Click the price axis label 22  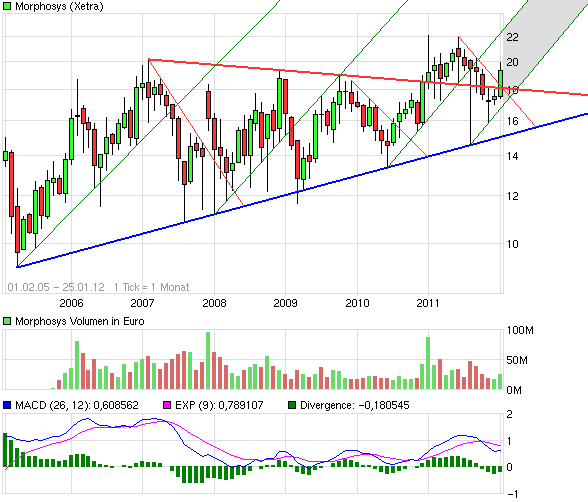pyautogui.click(x=512, y=37)
